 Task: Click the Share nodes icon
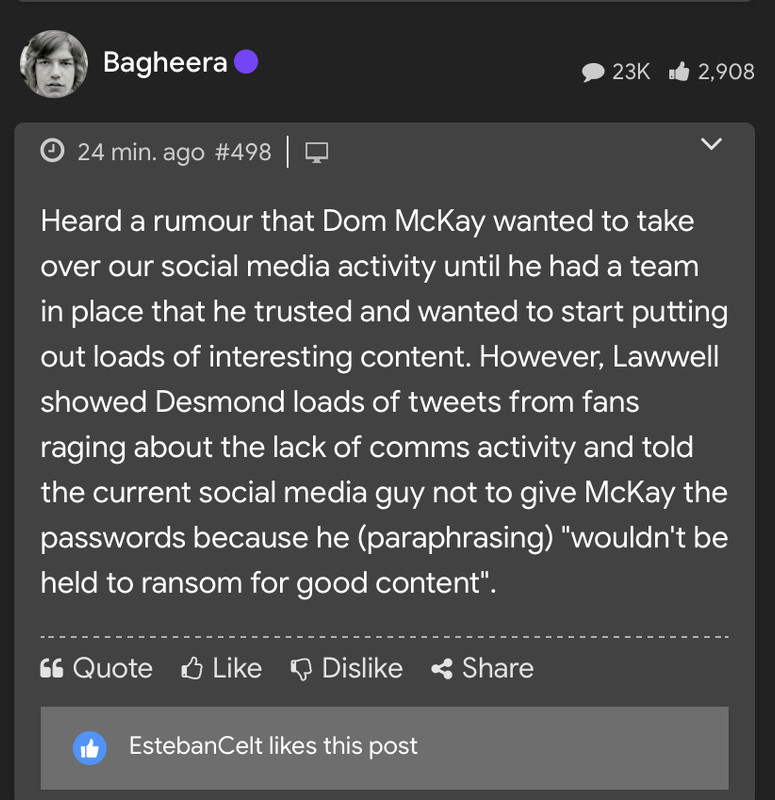tap(442, 669)
